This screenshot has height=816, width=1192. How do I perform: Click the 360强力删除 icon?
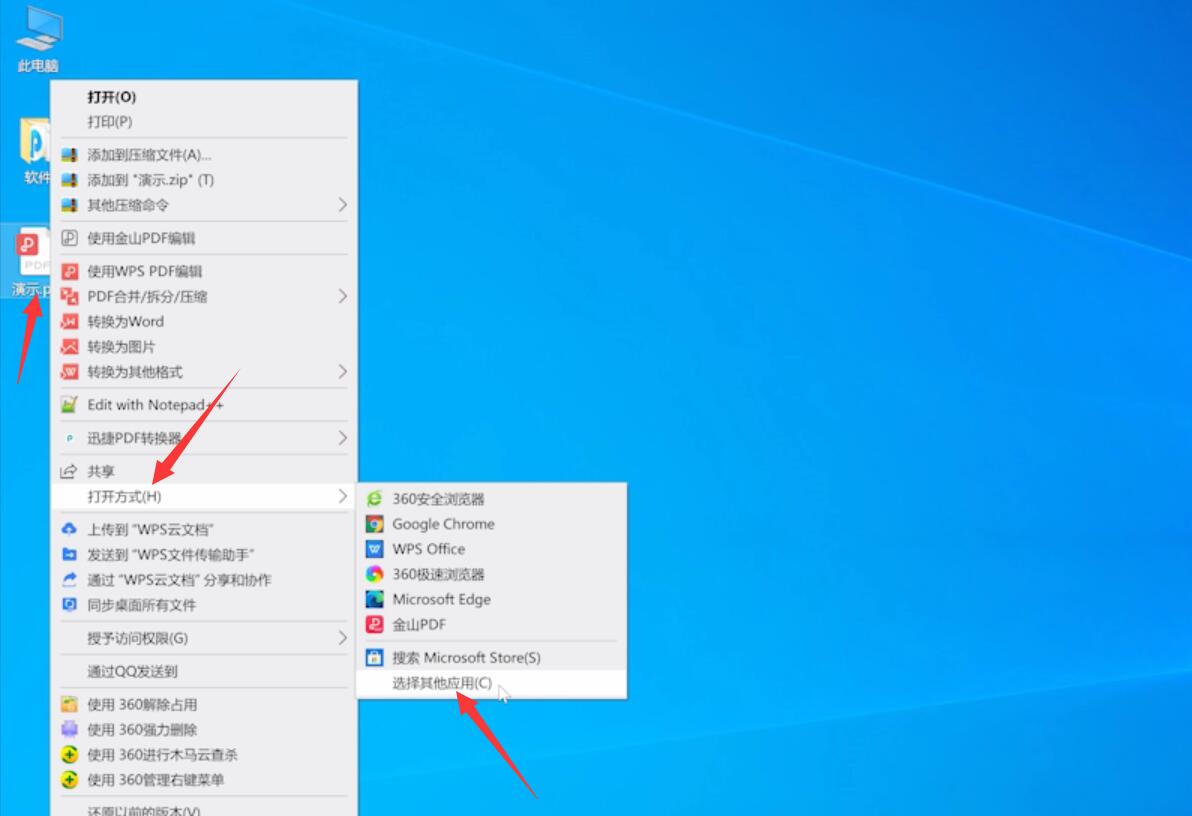[x=69, y=729]
